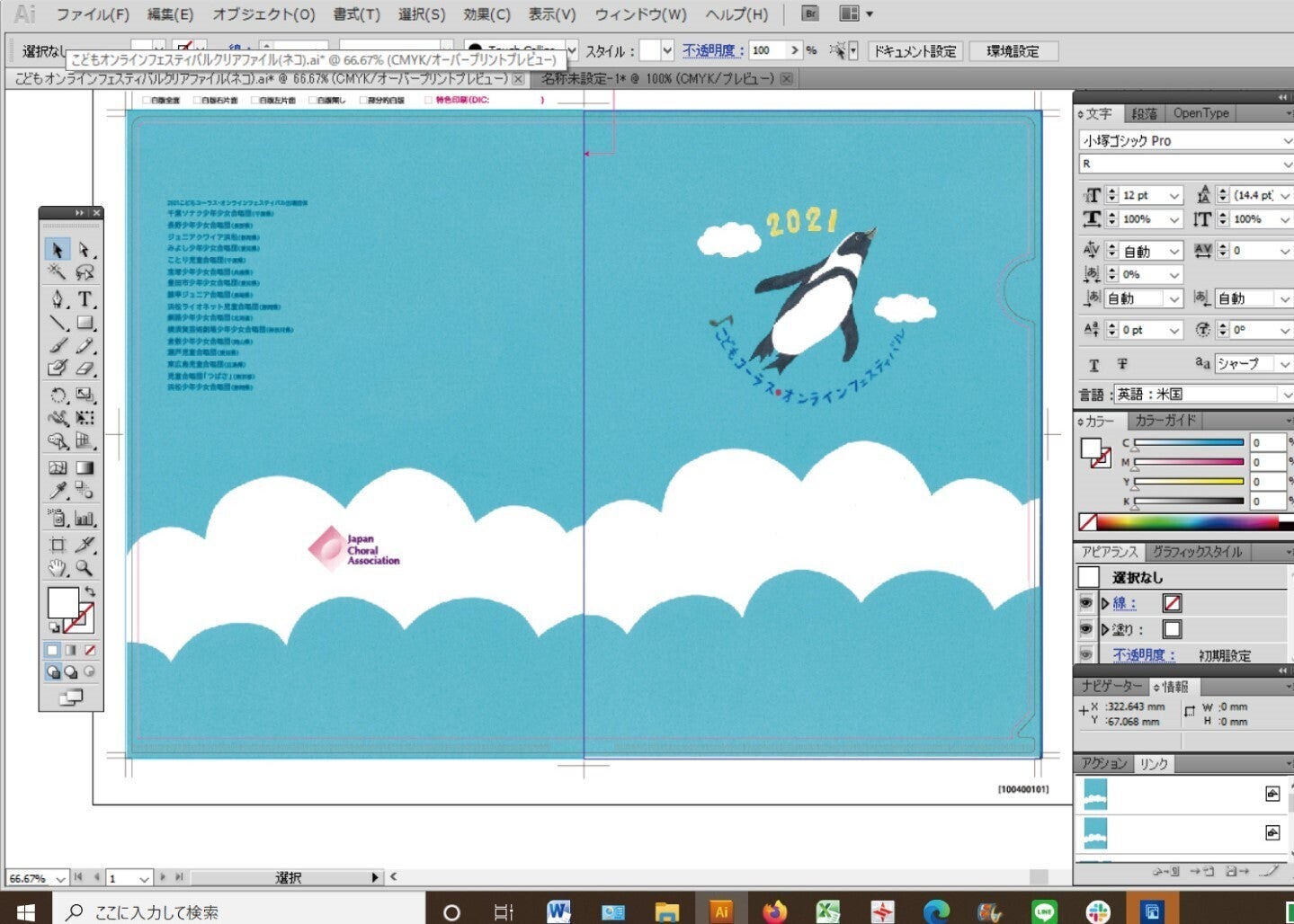The width and height of the screenshot is (1294, 924).
Task: Choose the Eyedropper tool
Action: click(x=58, y=491)
